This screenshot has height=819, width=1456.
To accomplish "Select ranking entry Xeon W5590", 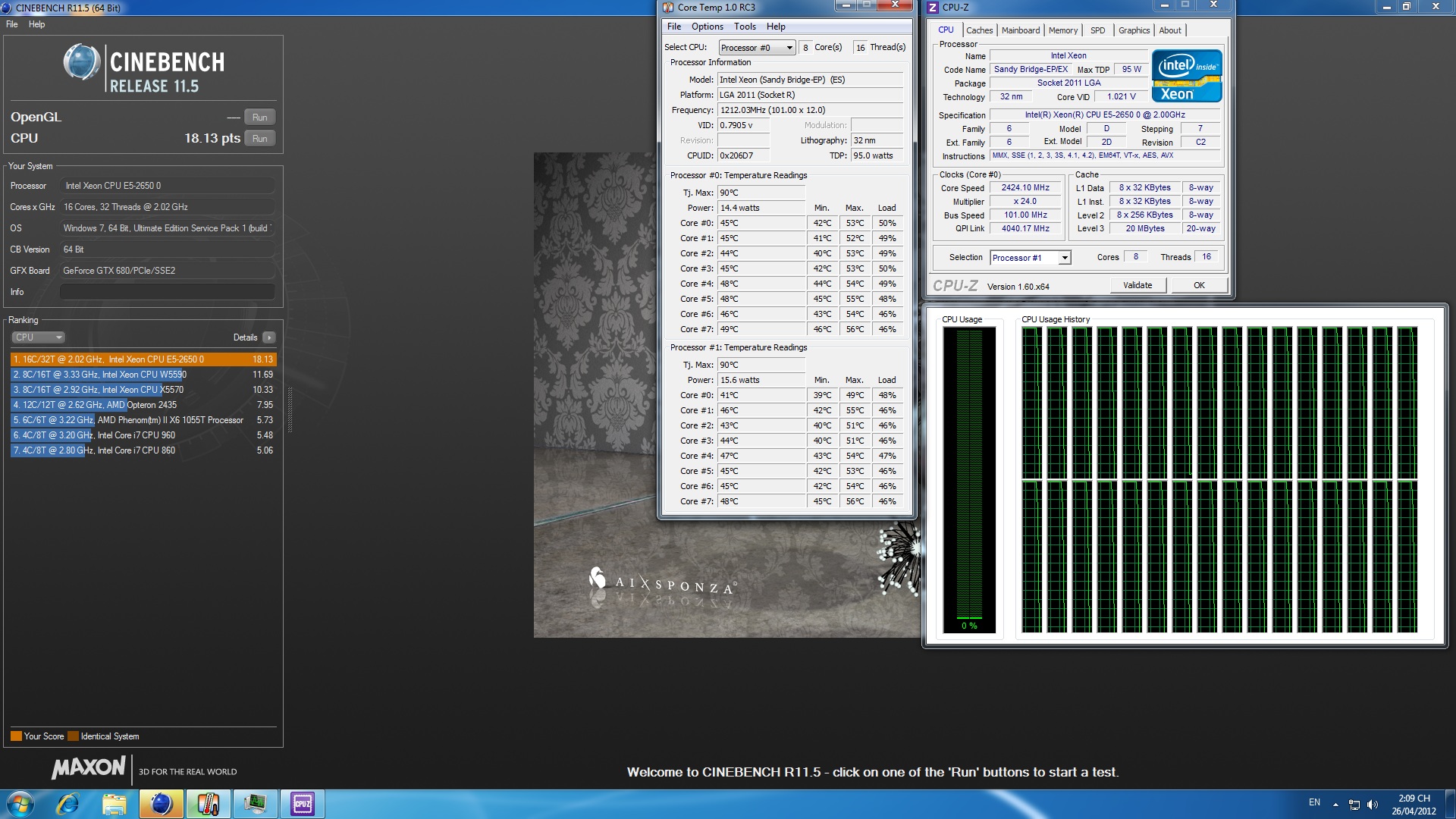I will (143, 375).
